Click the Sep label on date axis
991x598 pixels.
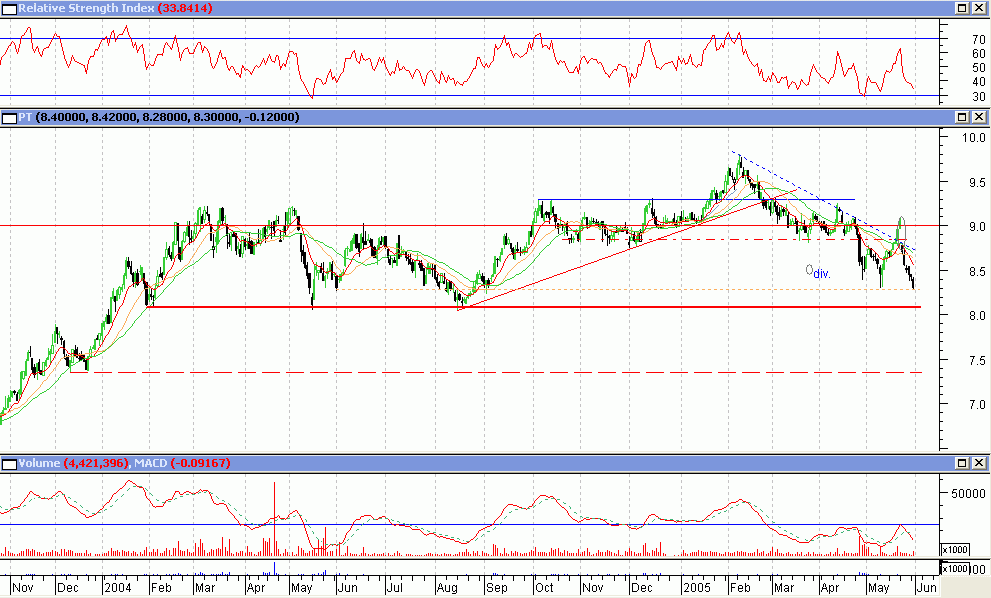coord(497,589)
